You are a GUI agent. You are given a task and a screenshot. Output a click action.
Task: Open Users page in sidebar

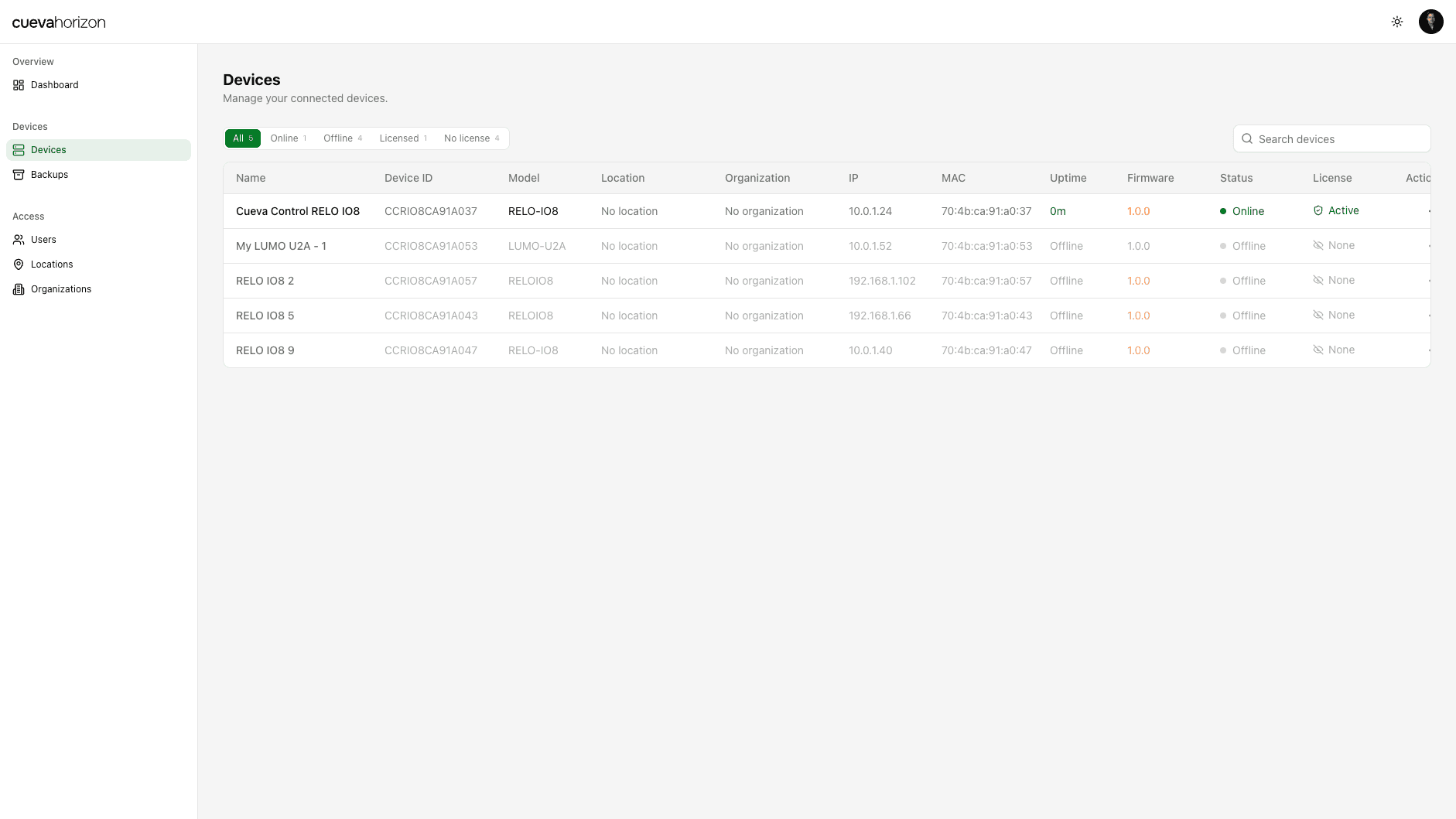pyautogui.click(x=98, y=240)
